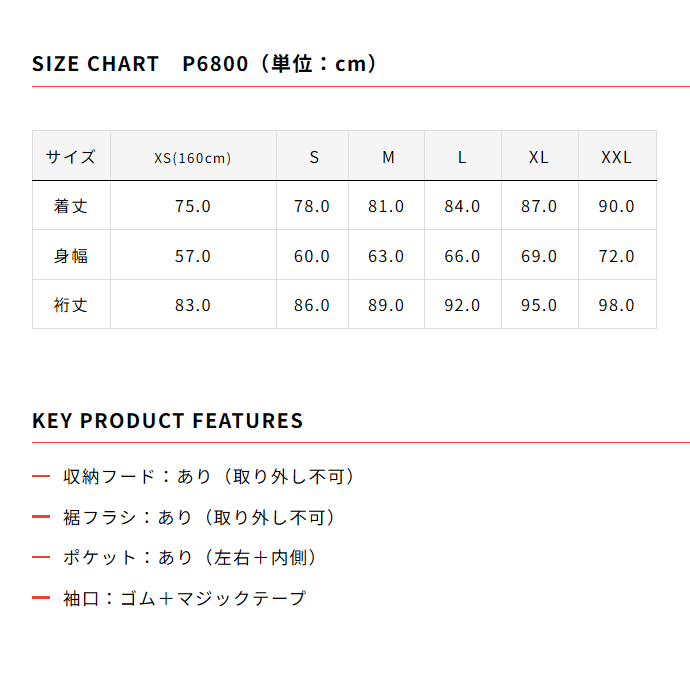
Task: Click the 75.0 length value
Action: coord(193,206)
